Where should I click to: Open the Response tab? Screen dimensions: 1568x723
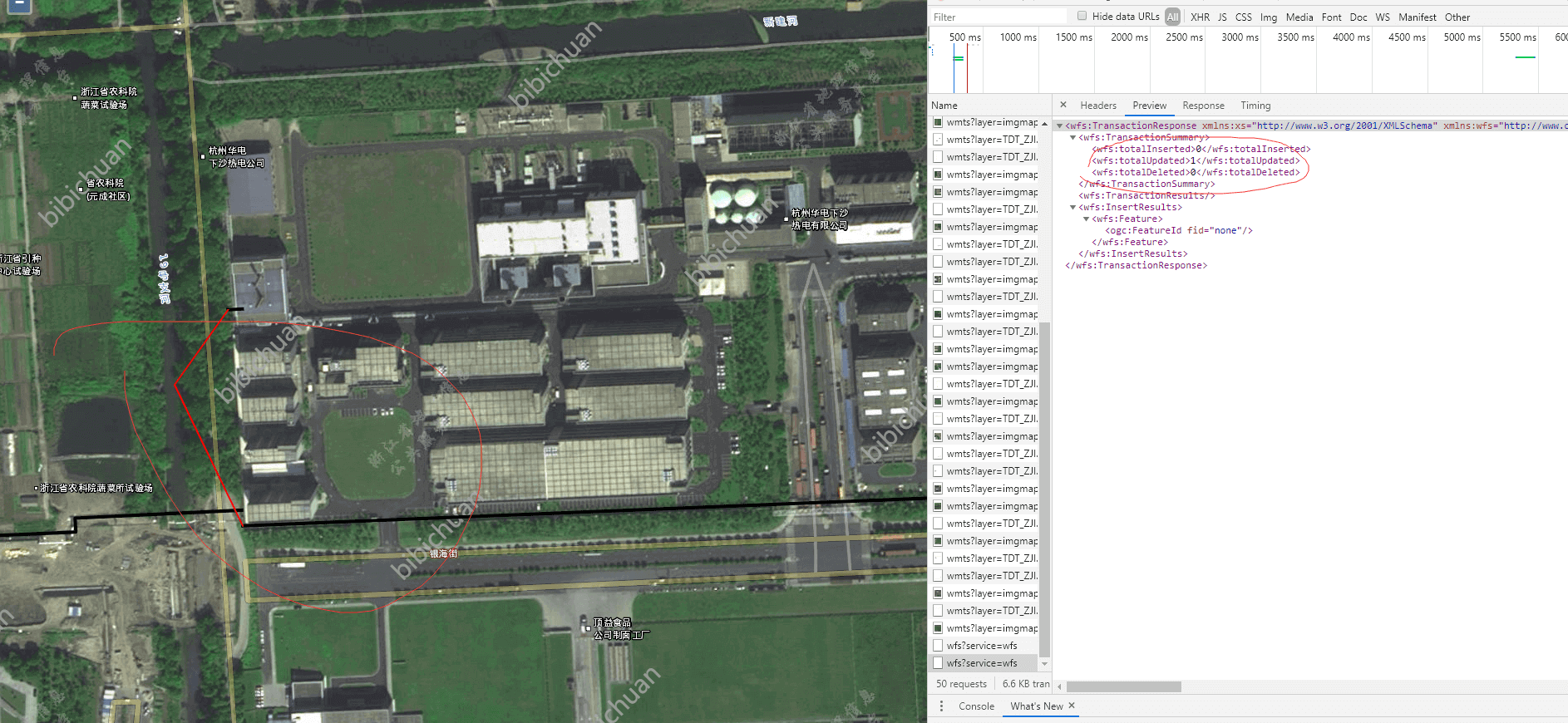point(1203,106)
